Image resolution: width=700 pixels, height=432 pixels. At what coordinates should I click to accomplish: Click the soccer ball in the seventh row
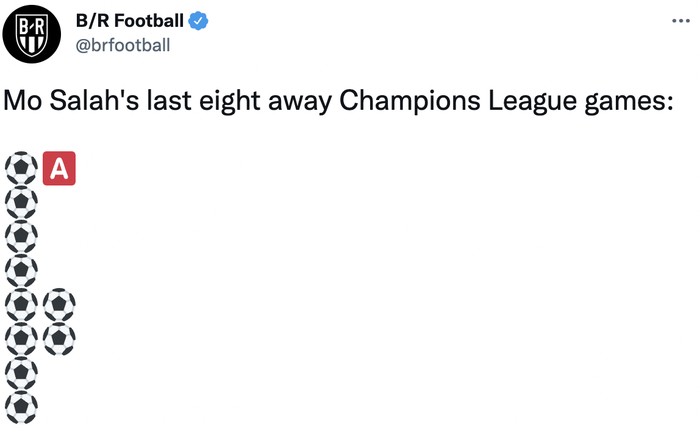pyautogui.click(x=22, y=373)
